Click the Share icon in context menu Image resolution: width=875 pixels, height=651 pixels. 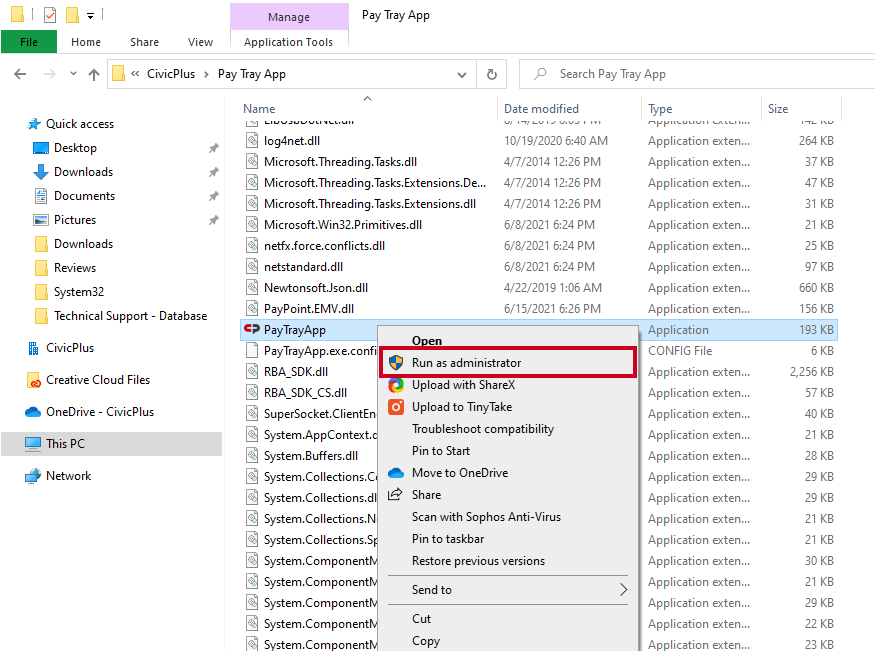tap(395, 494)
